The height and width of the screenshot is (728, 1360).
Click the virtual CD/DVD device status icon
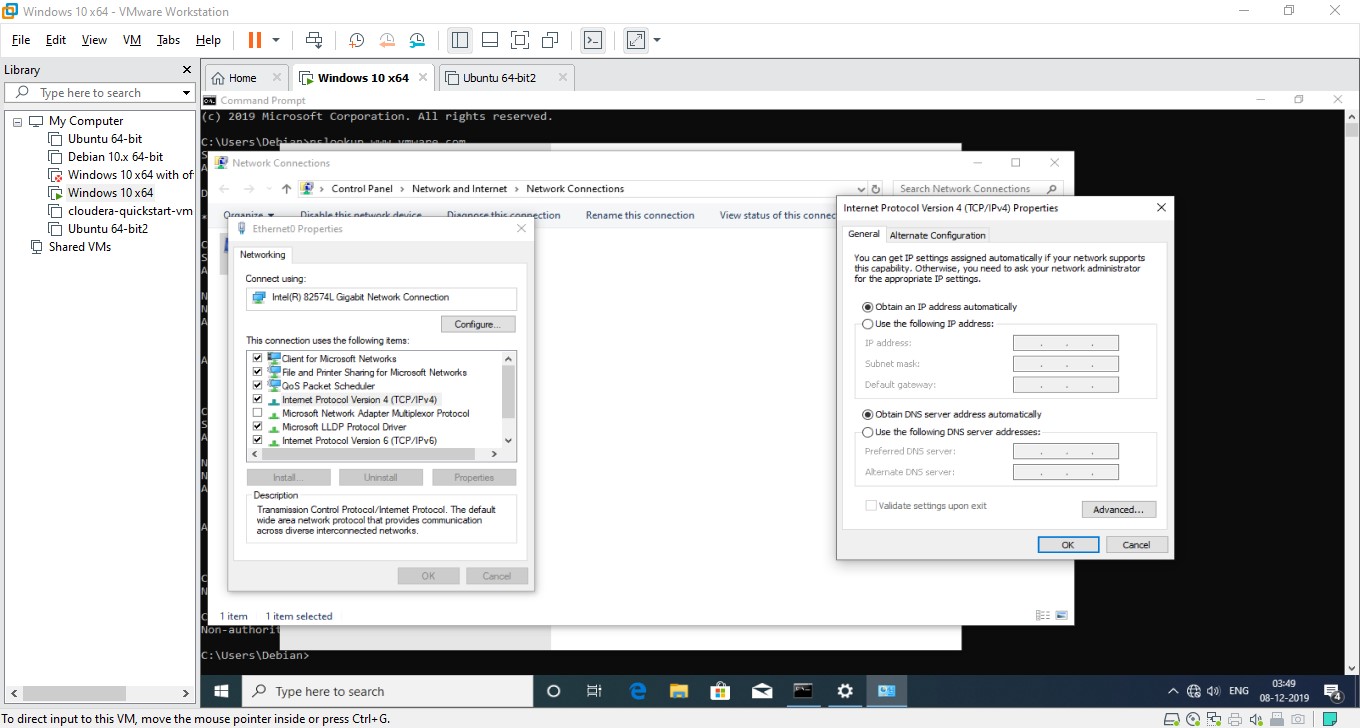tap(1193, 718)
